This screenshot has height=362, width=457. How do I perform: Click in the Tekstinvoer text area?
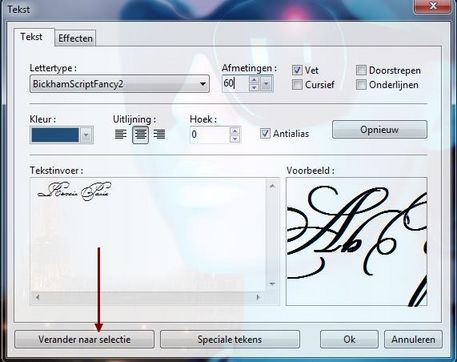tap(148, 235)
